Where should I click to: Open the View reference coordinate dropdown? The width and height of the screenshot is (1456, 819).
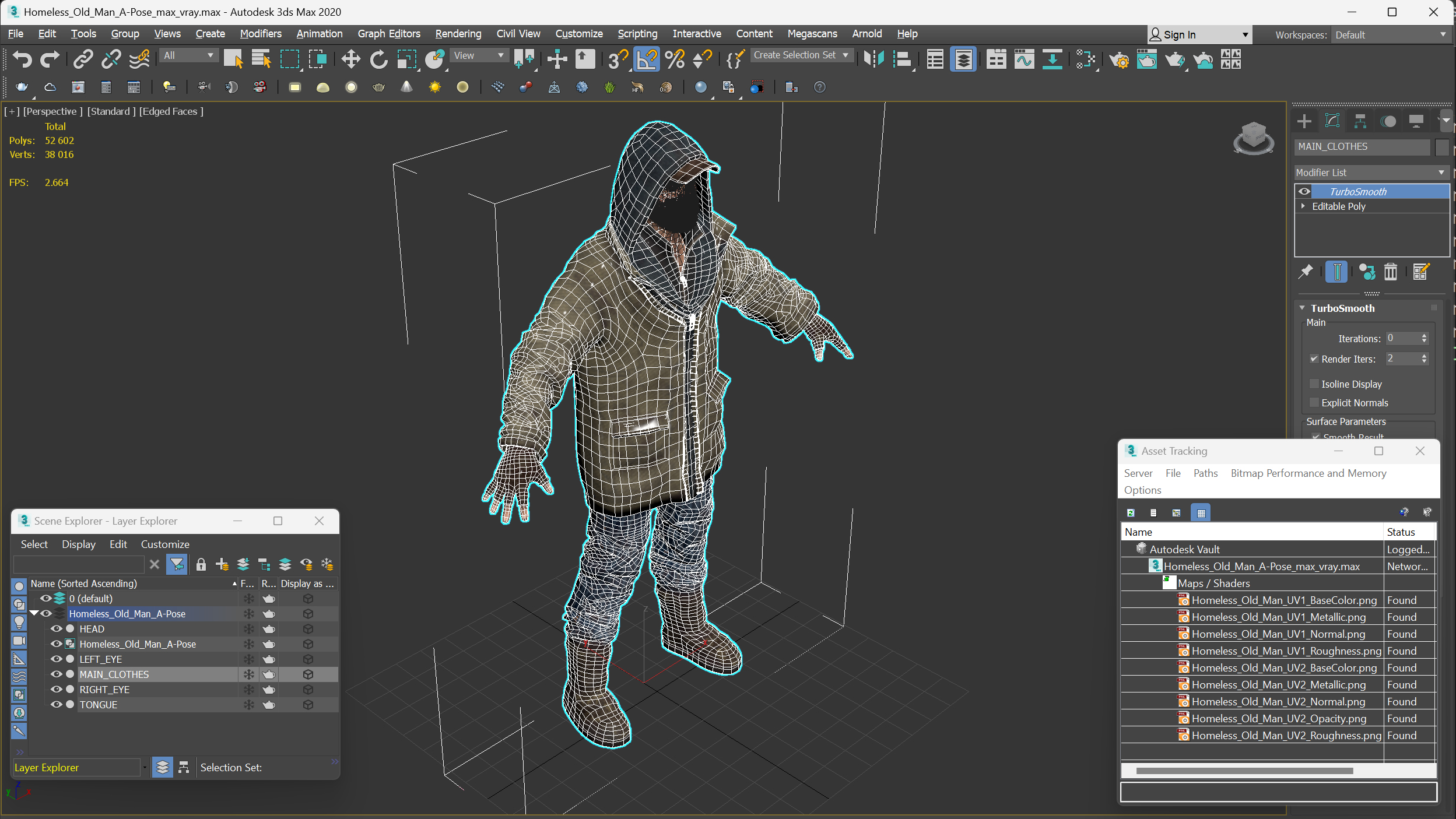tap(479, 55)
